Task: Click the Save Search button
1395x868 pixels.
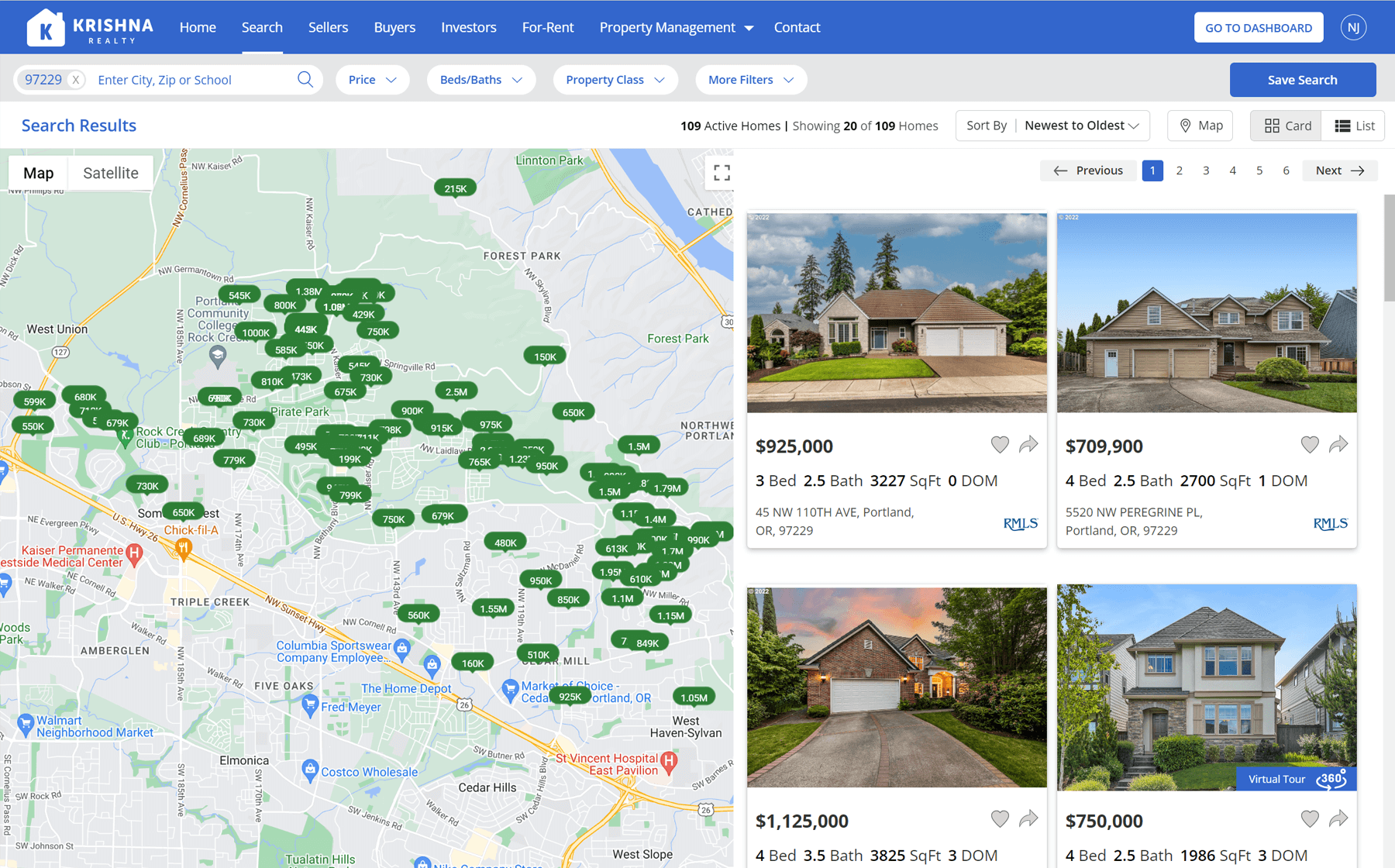Action: pos(1302,80)
